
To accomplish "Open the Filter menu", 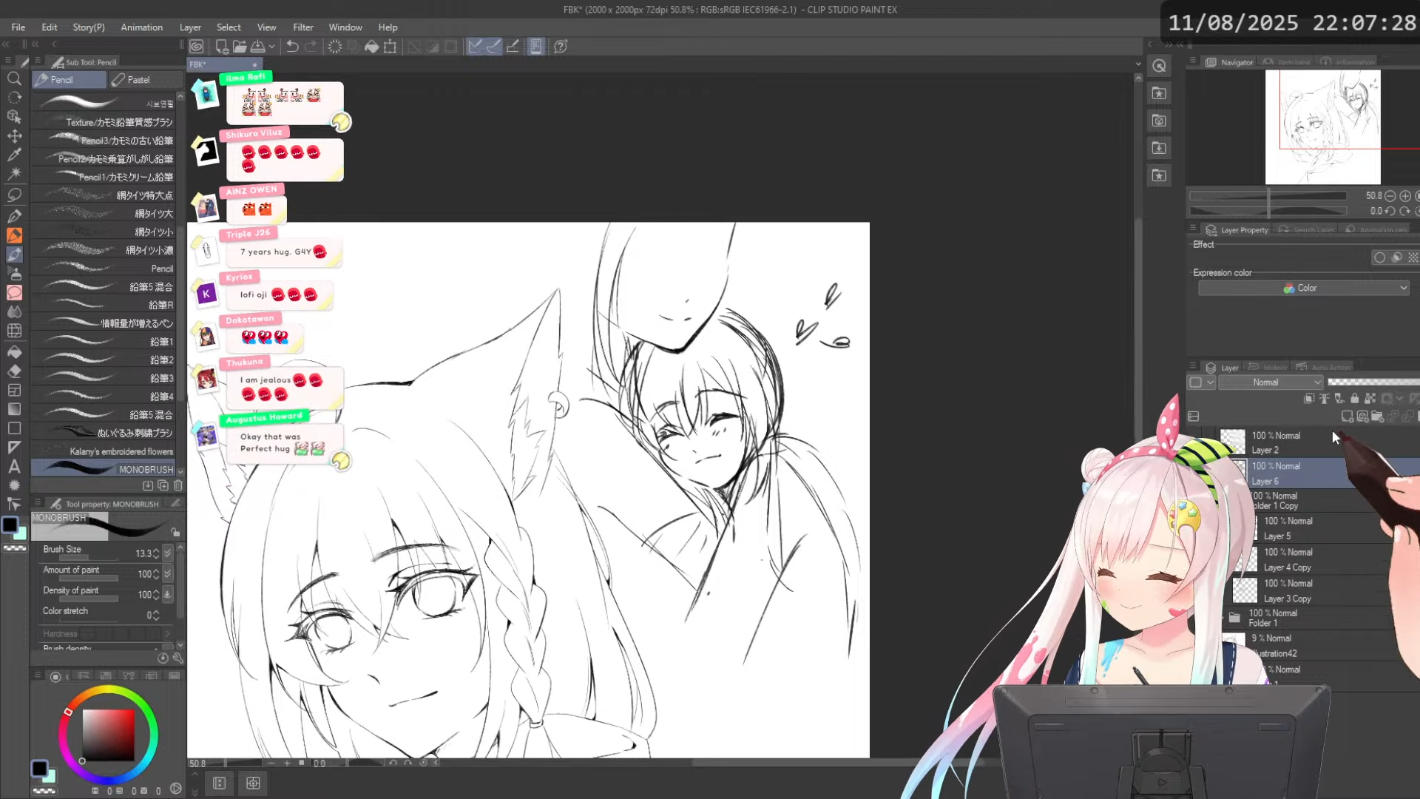I will tap(303, 27).
